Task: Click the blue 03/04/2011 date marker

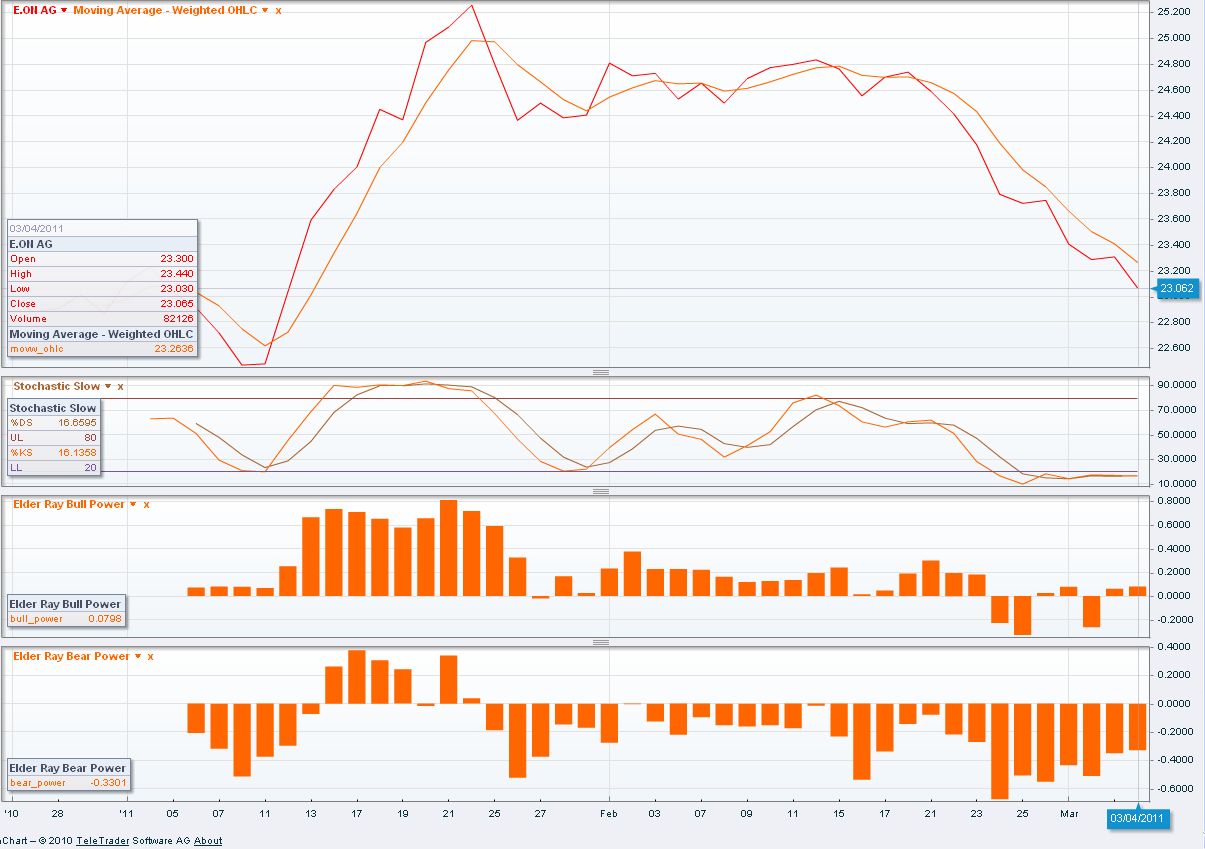Action: click(x=1138, y=818)
